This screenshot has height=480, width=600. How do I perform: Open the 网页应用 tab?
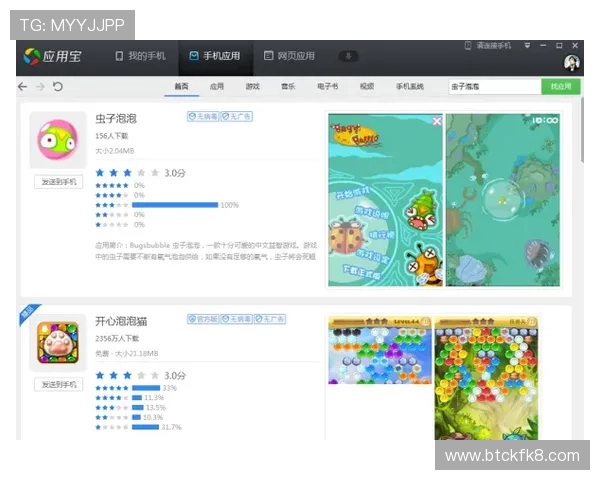tap(289, 56)
